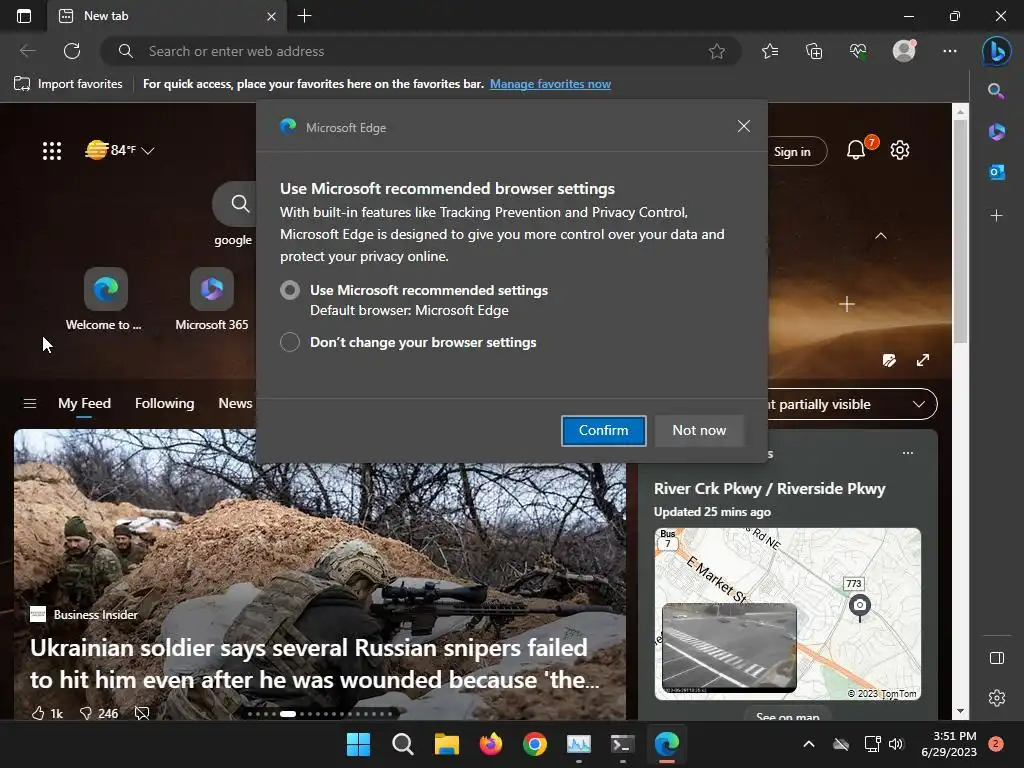Open the partially visible layout dropdown
The image size is (1024, 768).
[x=852, y=404]
